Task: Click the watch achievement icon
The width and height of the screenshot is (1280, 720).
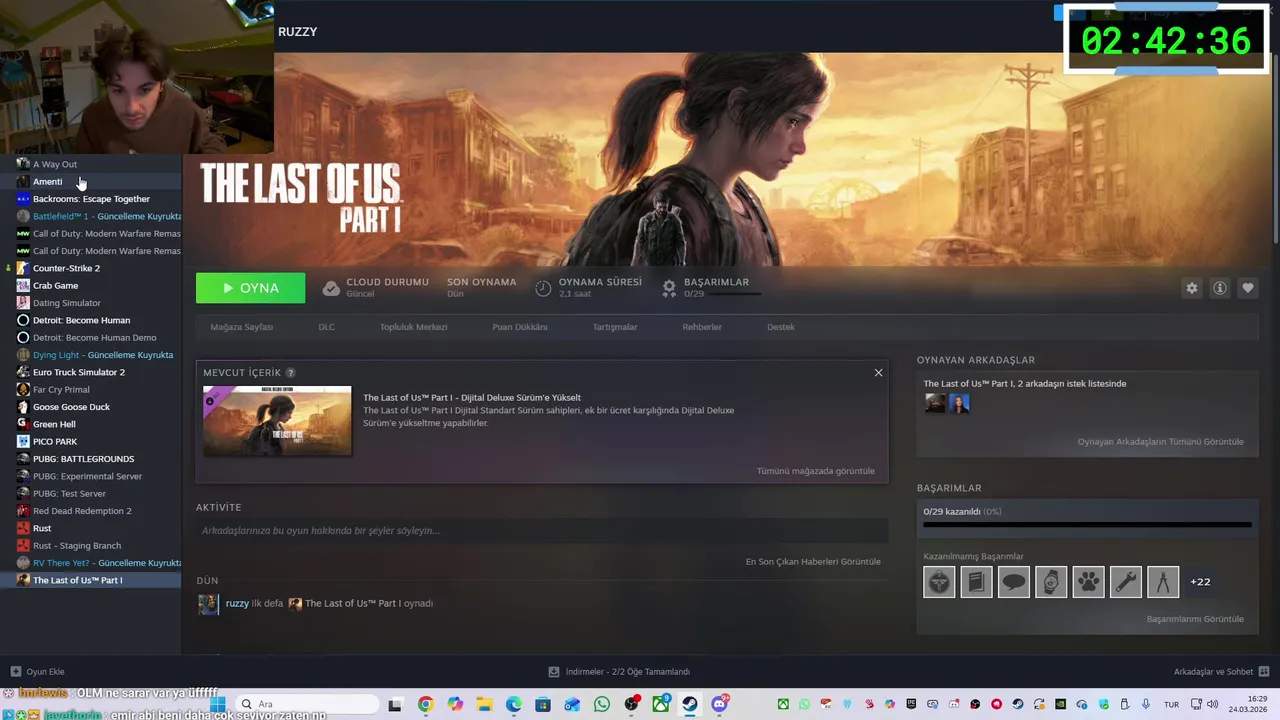Action: (x=1051, y=581)
